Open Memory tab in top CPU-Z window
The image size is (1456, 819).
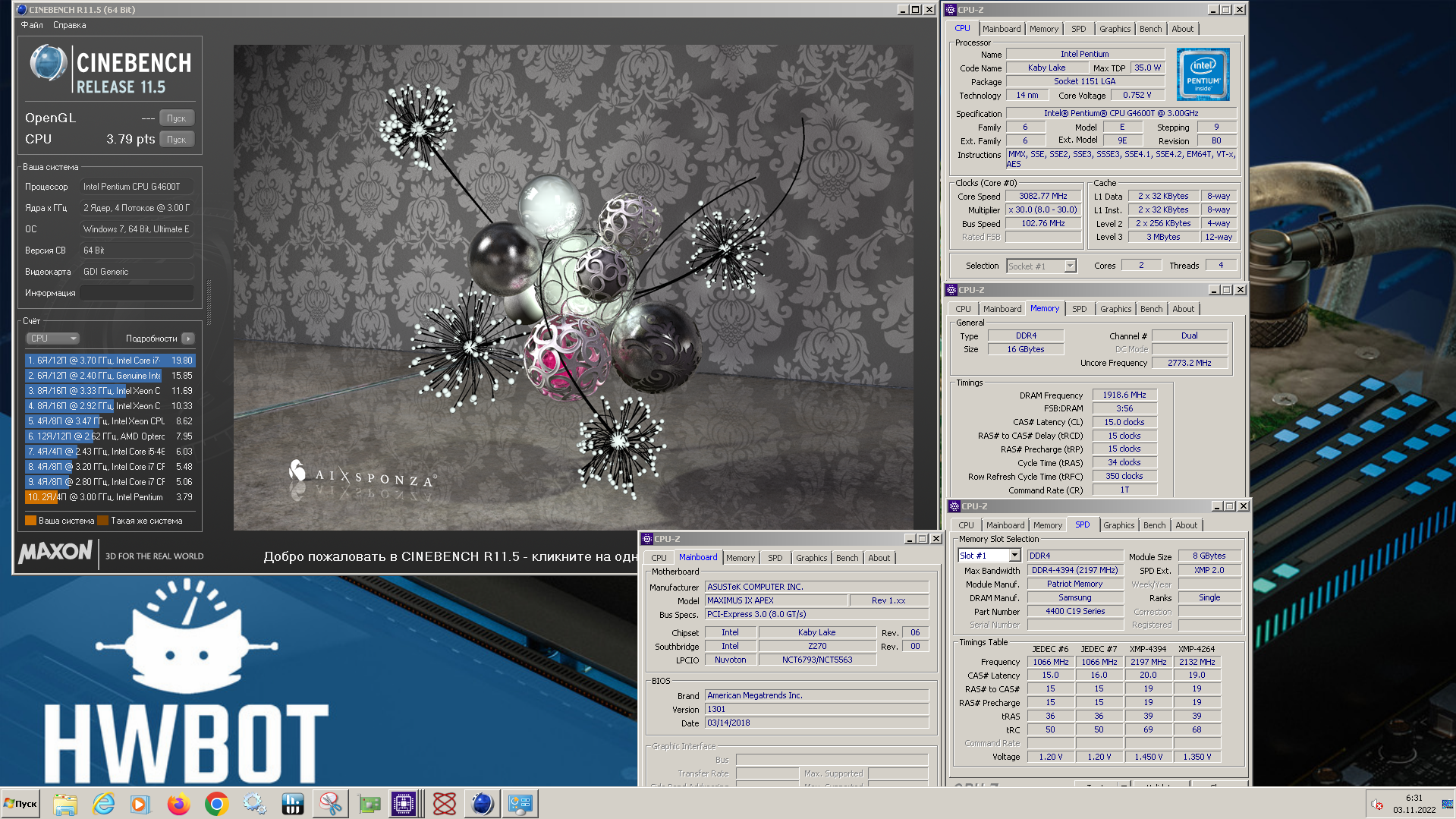tap(1043, 29)
